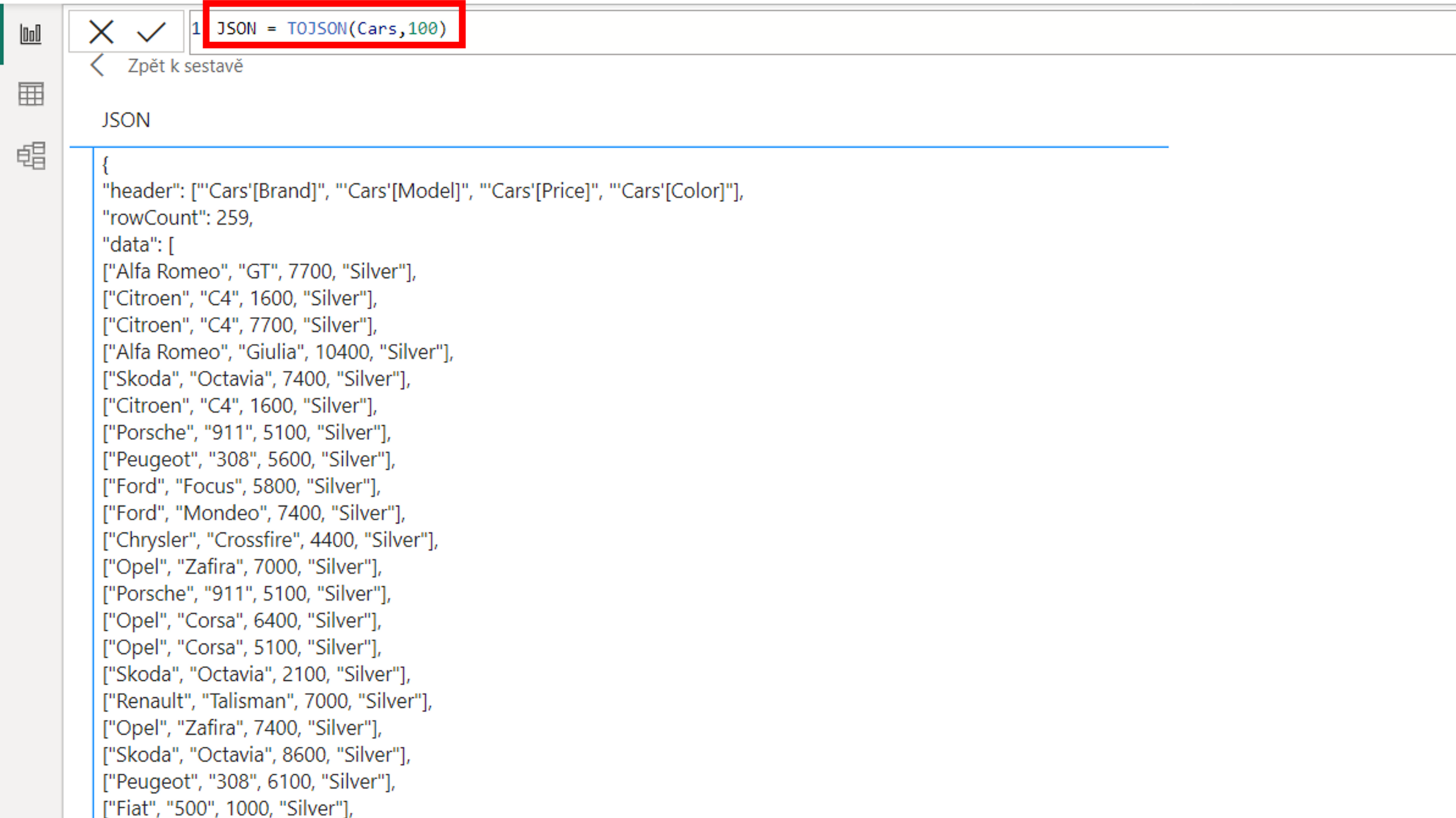1456x818 pixels.
Task: Select the Ford Mondeo 7400 row
Action: click(x=254, y=513)
